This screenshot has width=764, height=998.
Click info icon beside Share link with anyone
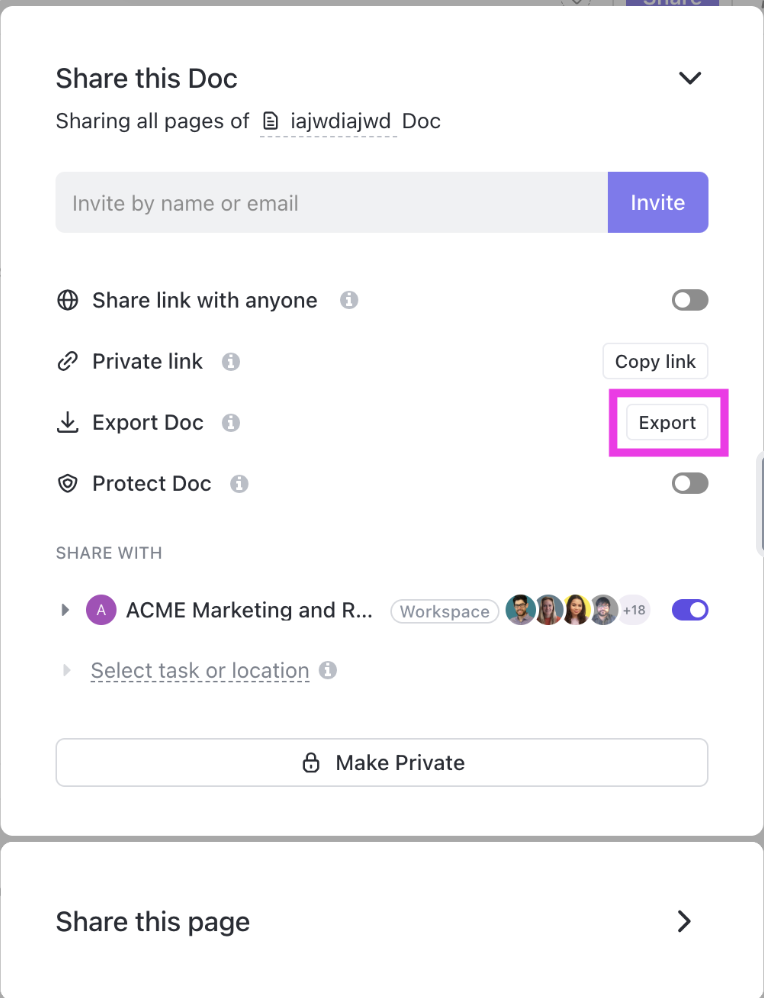[x=349, y=300]
